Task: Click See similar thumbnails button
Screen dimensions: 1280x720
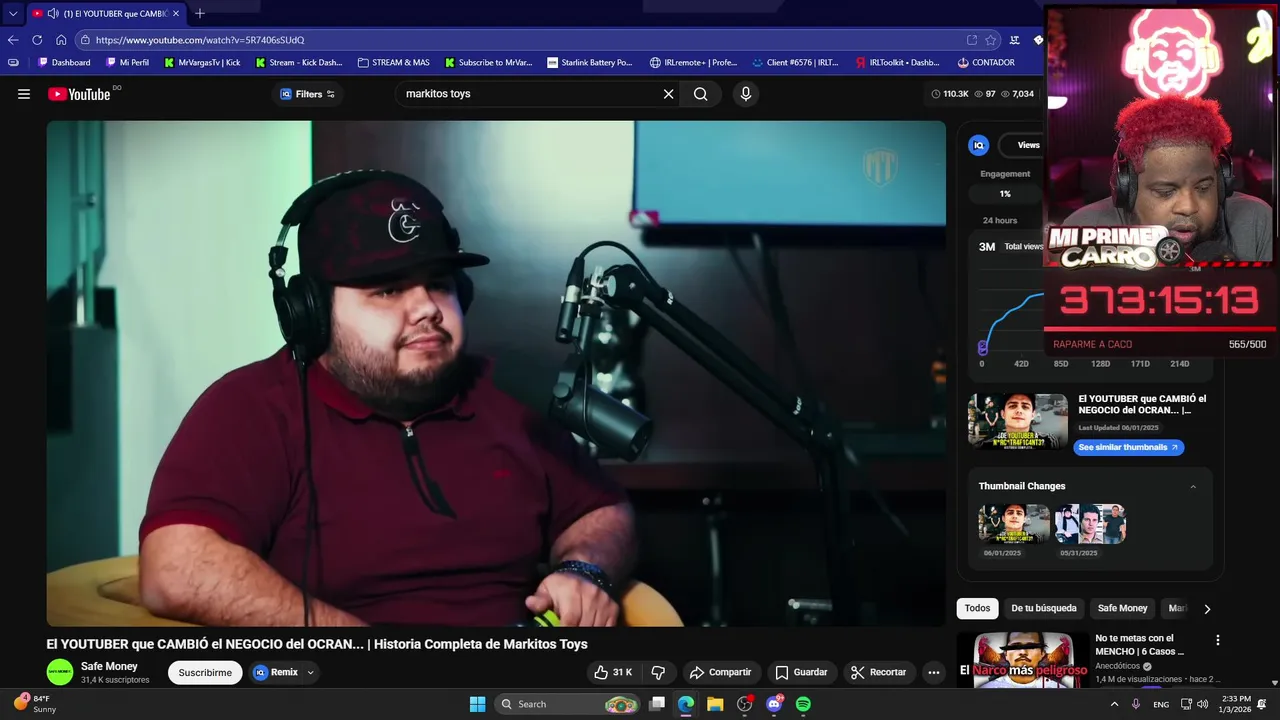Action: [x=1128, y=447]
